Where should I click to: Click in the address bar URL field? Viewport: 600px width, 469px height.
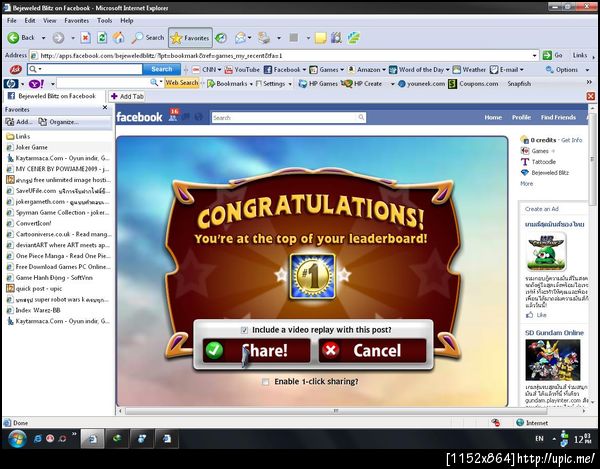point(283,56)
